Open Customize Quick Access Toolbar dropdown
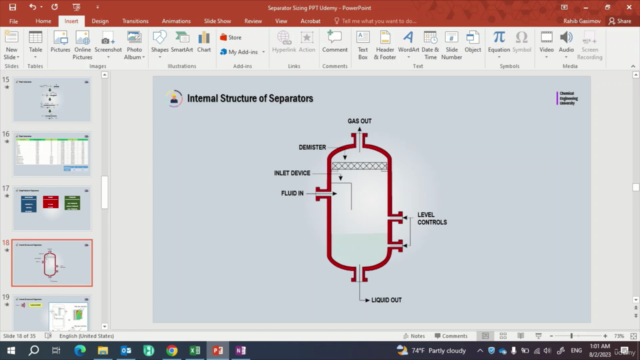The width and height of the screenshot is (640, 360). [x=97, y=7]
